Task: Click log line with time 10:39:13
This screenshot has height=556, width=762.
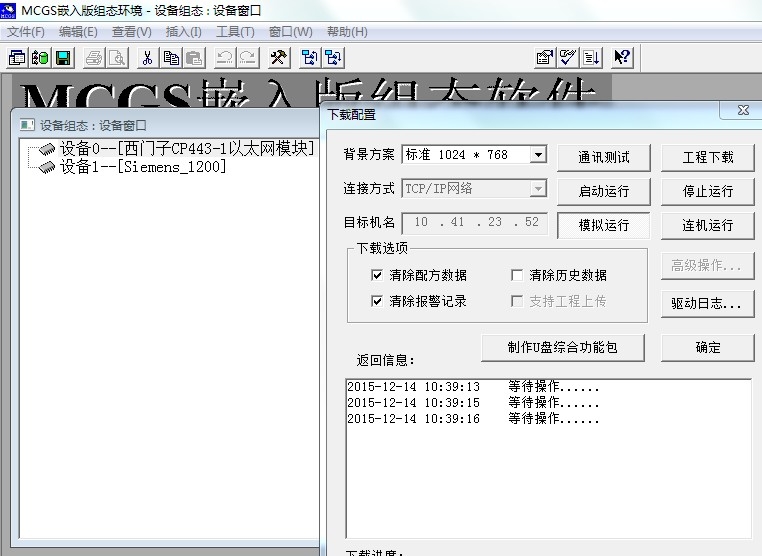Action: point(473,387)
